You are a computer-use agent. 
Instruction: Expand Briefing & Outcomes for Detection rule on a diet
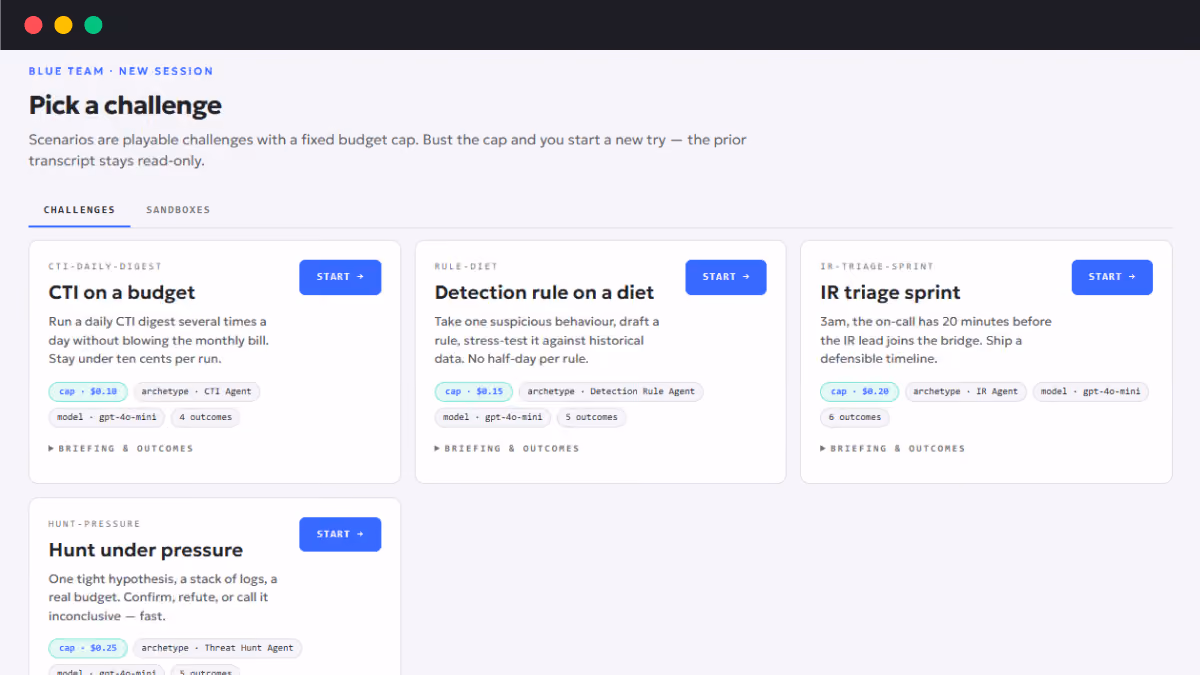tap(507, 448)
